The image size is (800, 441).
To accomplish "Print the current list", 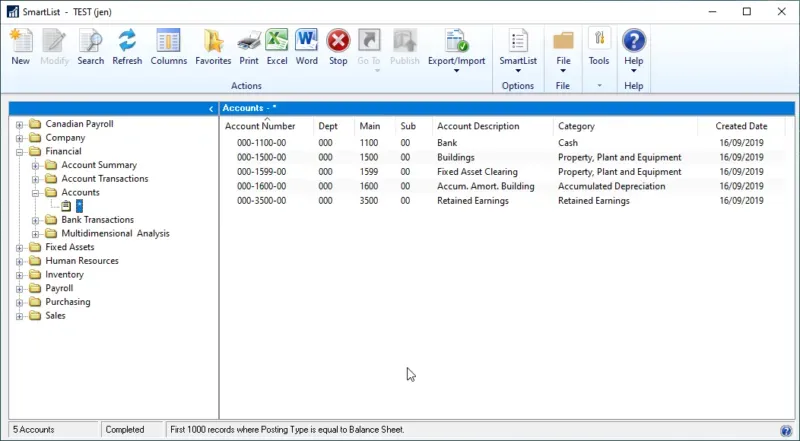I will click(248, 47).
